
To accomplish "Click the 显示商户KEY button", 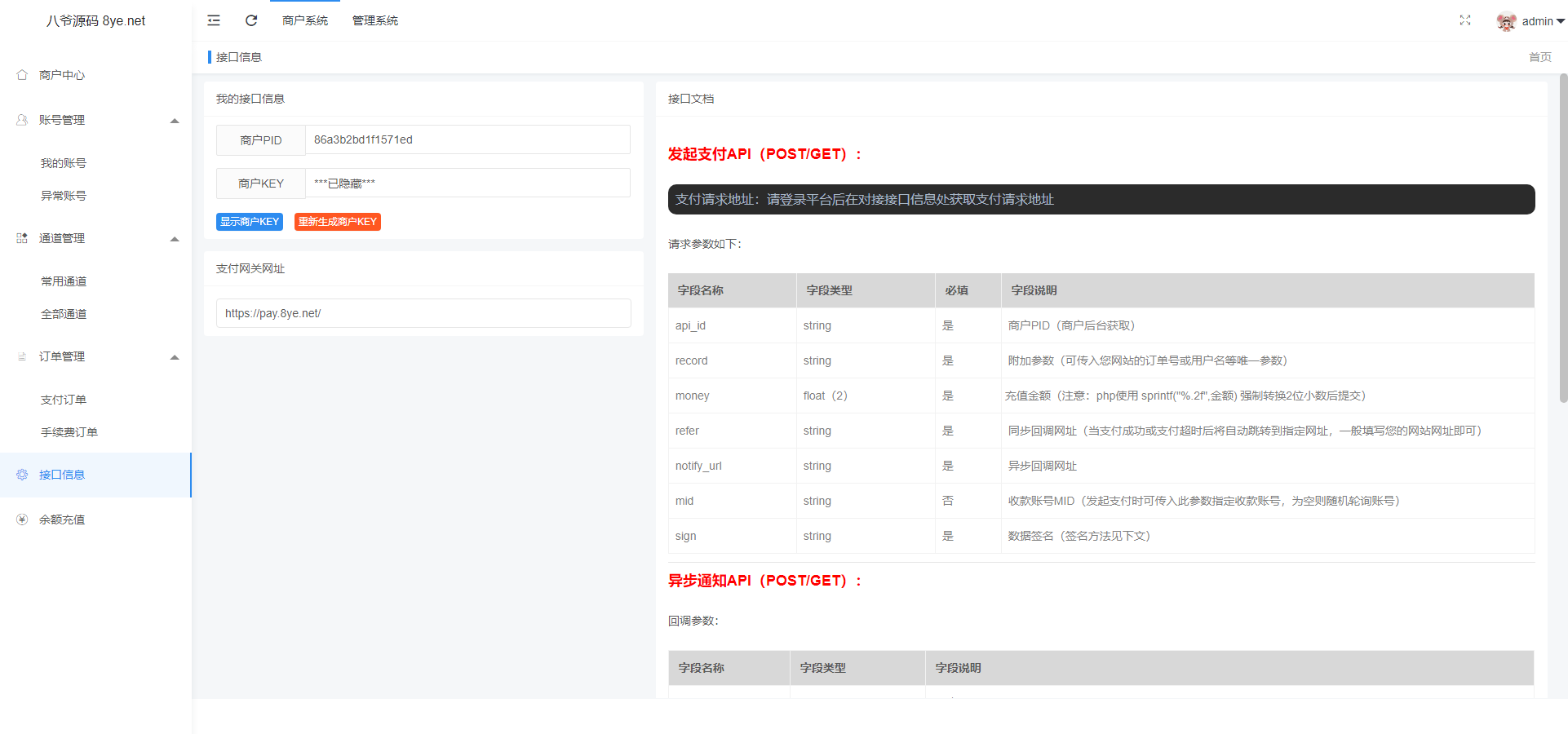I will (x=249, y=221).
